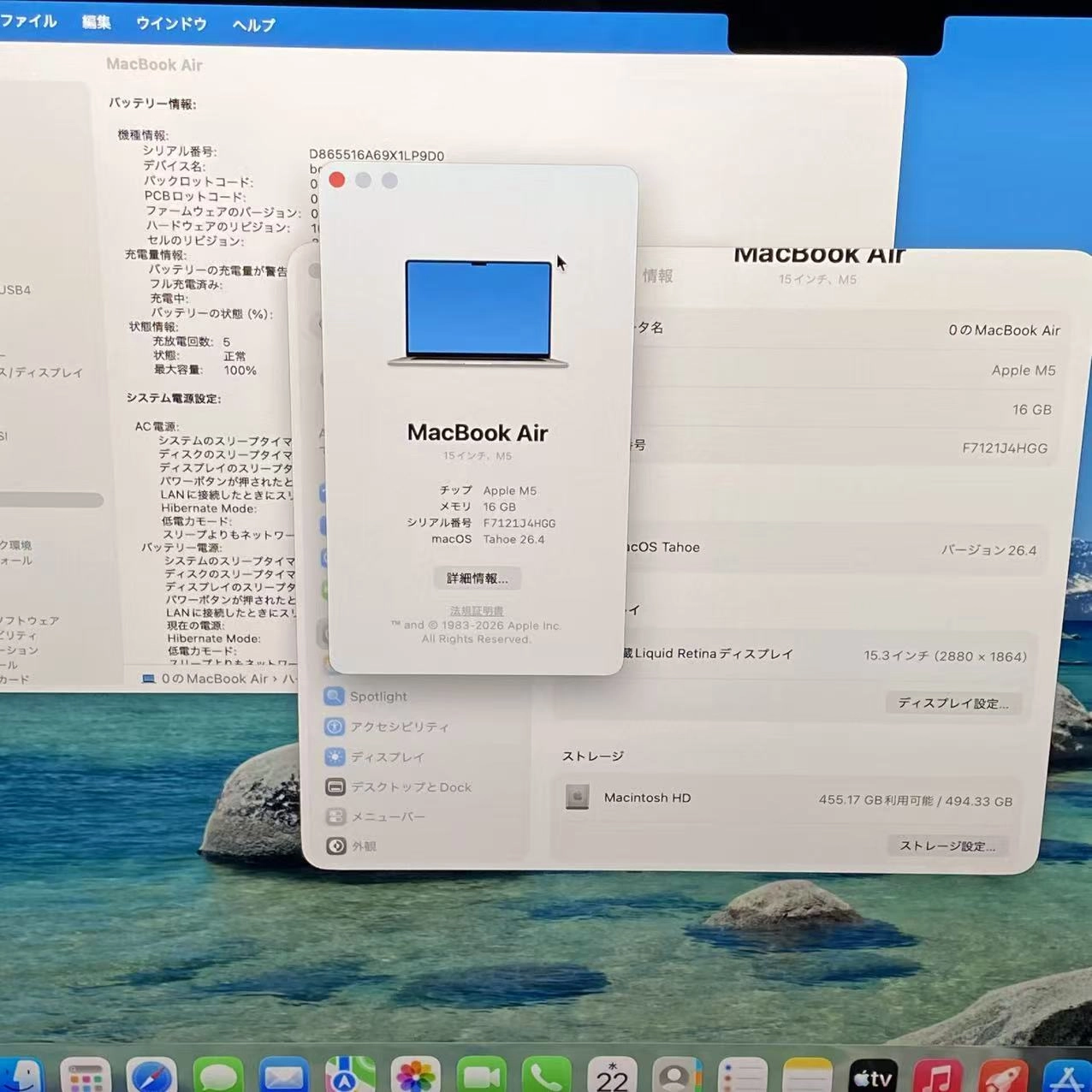Open the ウインドウ menu
This screenshot has width=1092, height=1092.
click(171, 24)
